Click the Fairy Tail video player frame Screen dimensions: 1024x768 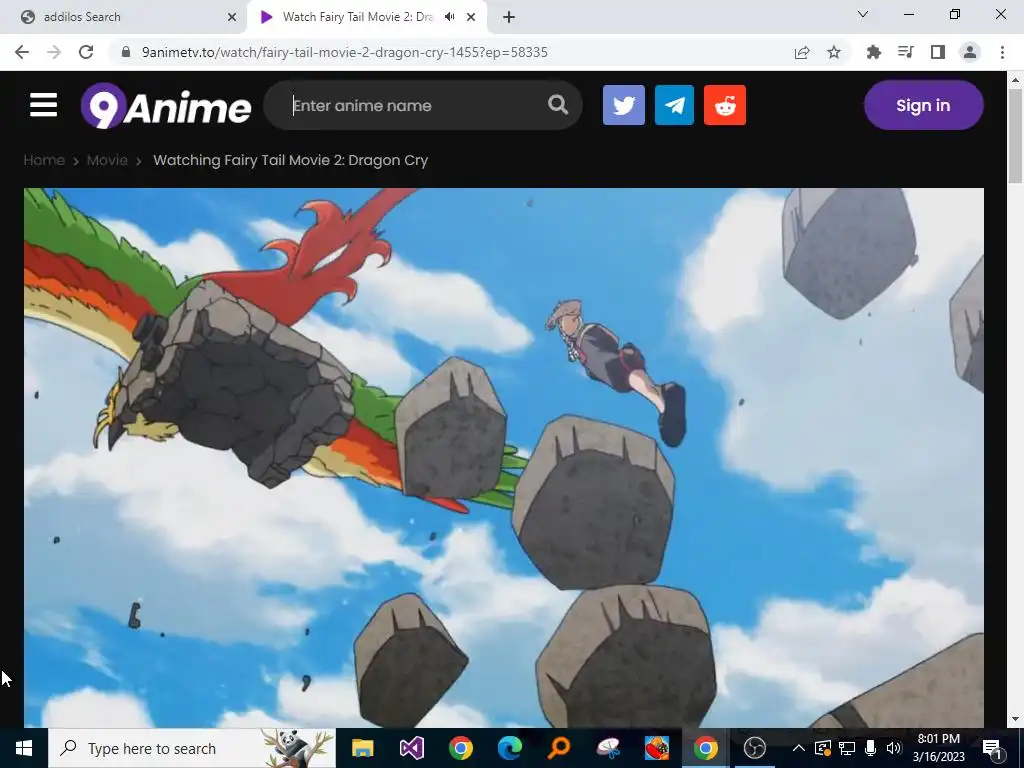(504, 457)
